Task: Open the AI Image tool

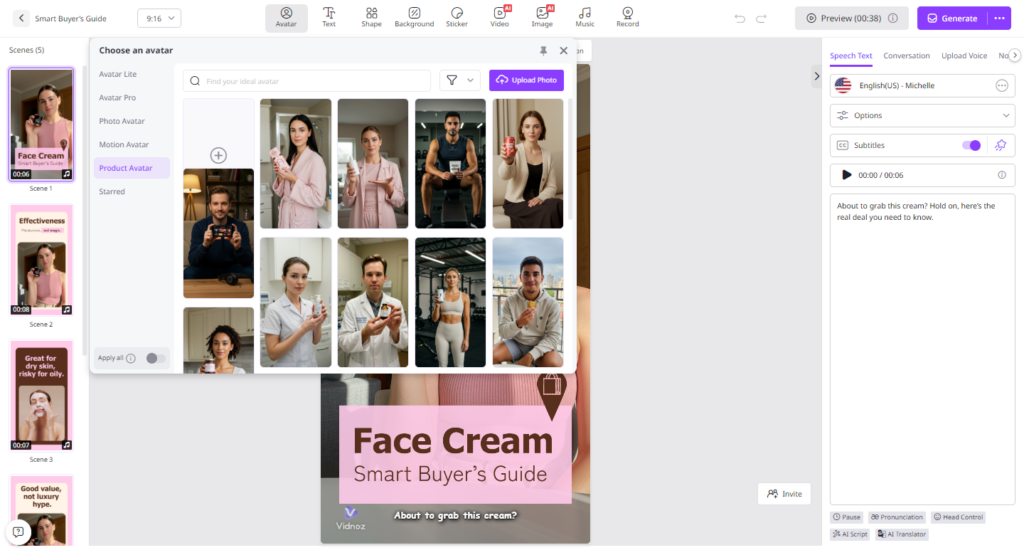Action: point(542,18)
